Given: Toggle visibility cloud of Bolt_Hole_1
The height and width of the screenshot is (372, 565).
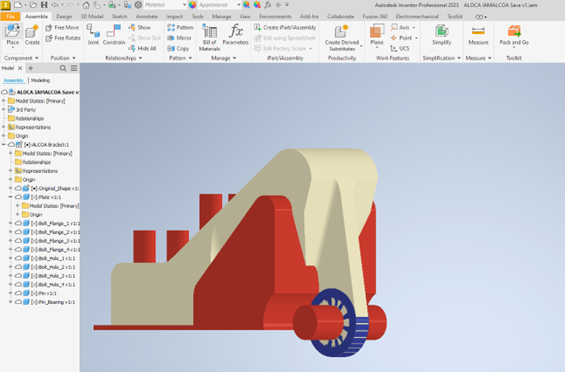Looking at the screenshot, I should coord(18,258).
